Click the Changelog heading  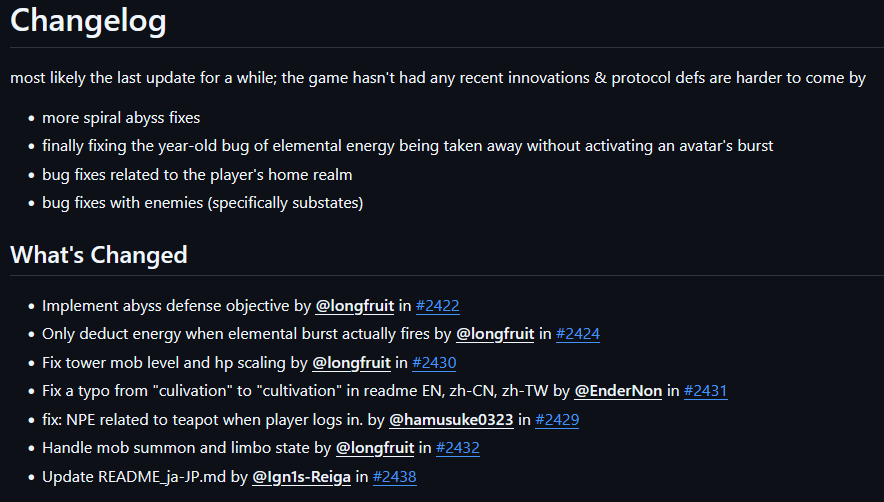coord(89,21)
